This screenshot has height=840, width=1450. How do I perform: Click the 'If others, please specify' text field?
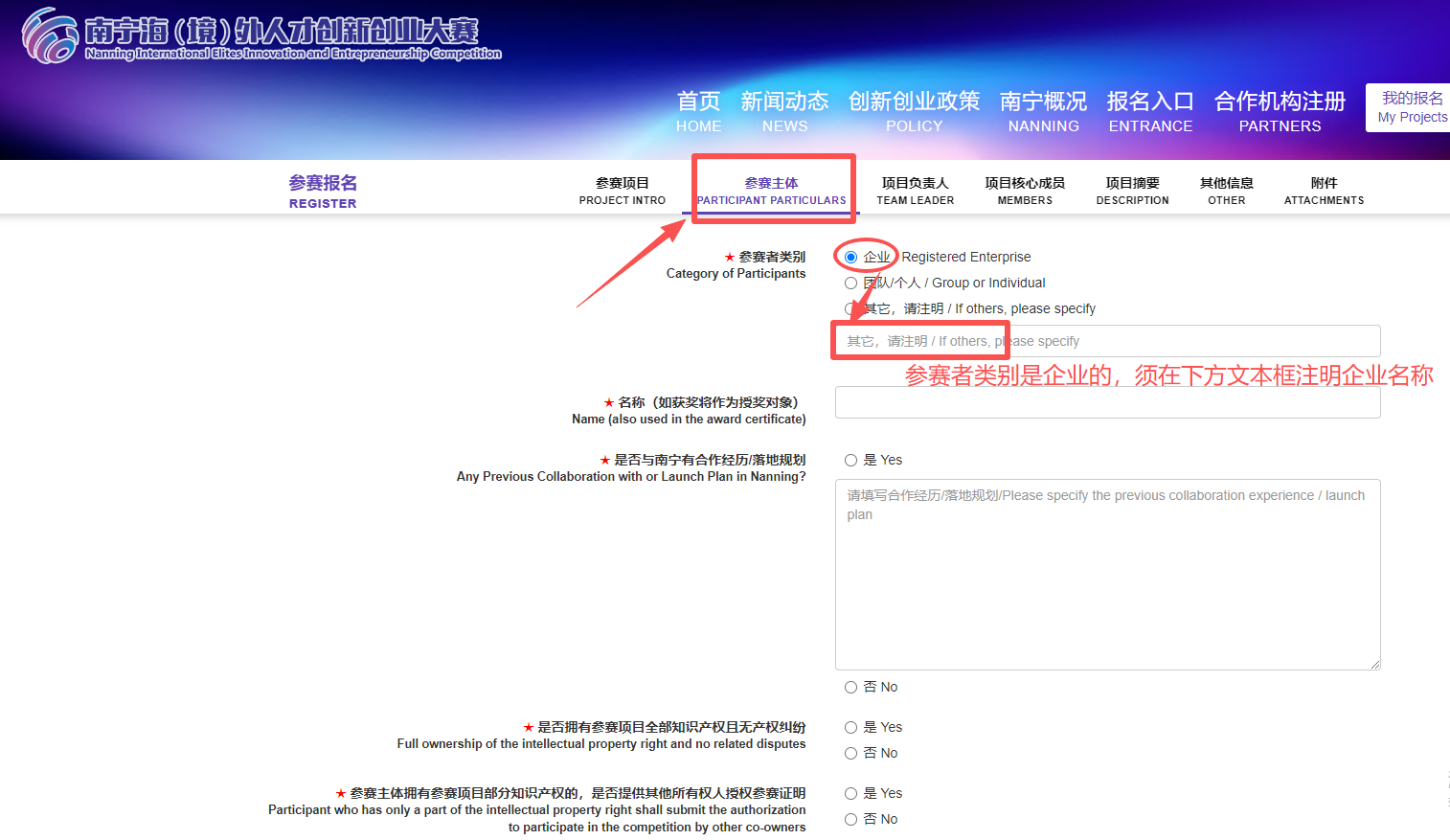coord(1107,341)
